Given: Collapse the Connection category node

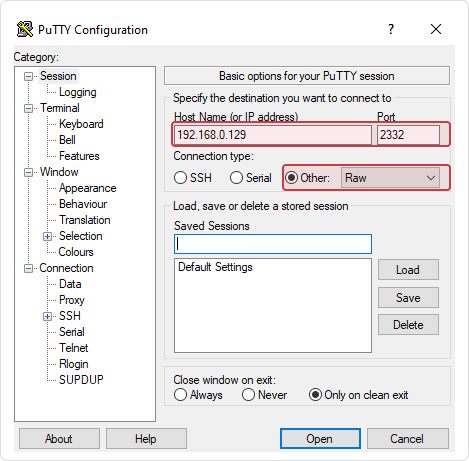Looking at the screenshot, I should (29, 269).
